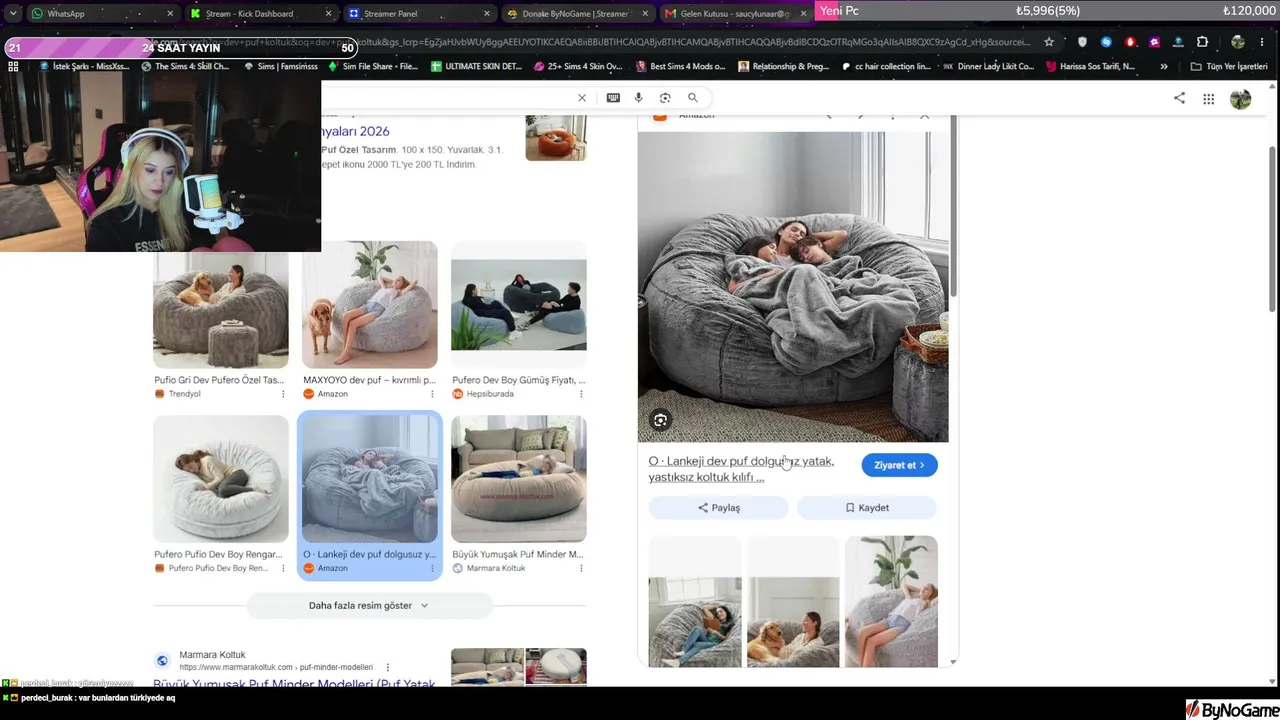Close the image preview panel
This screenshot has width=1280, height=720.
click(924, 116)
